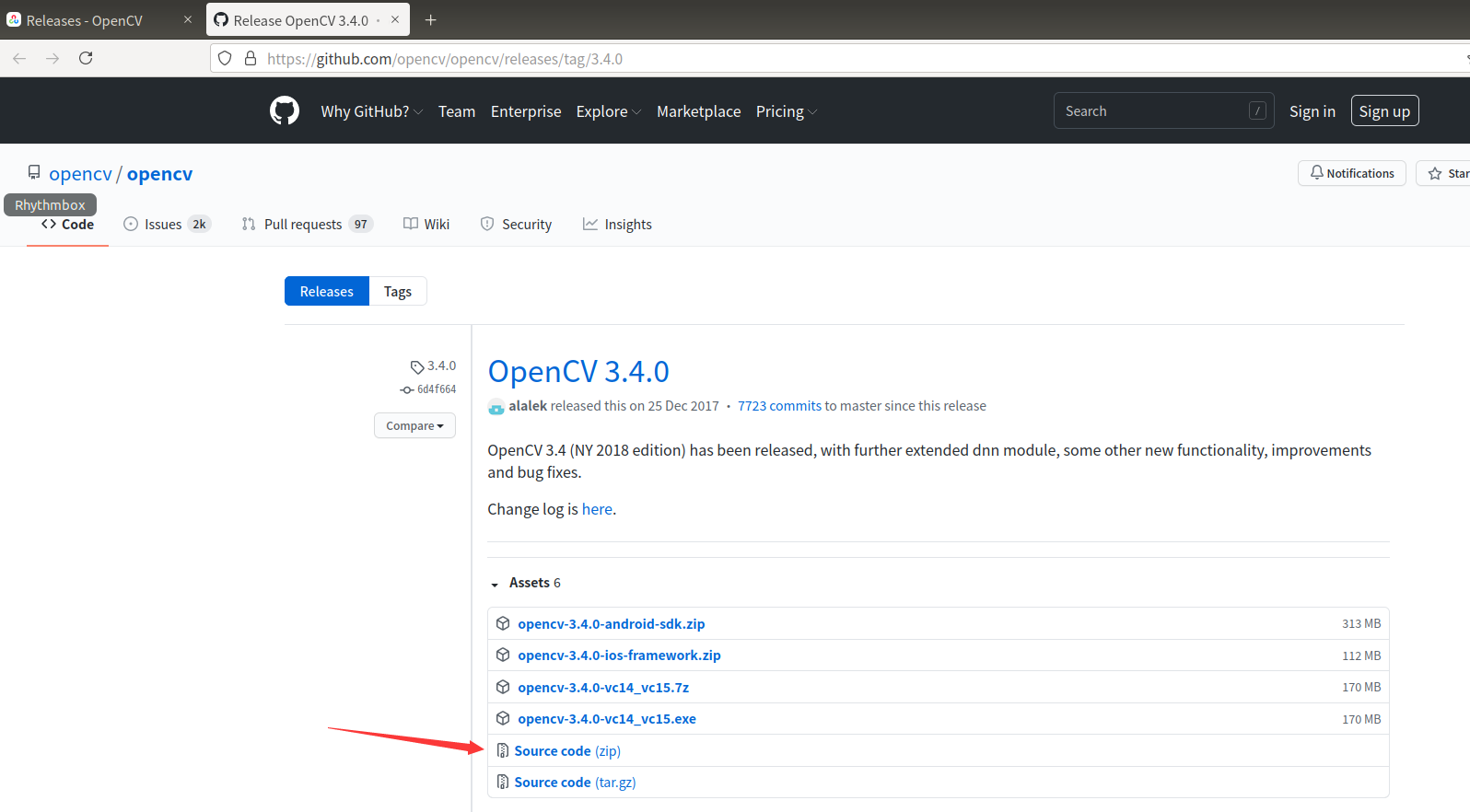Download Source code (tar.gz)
The height and width of the screenshot is (812, 1470).
click(575, 782)
